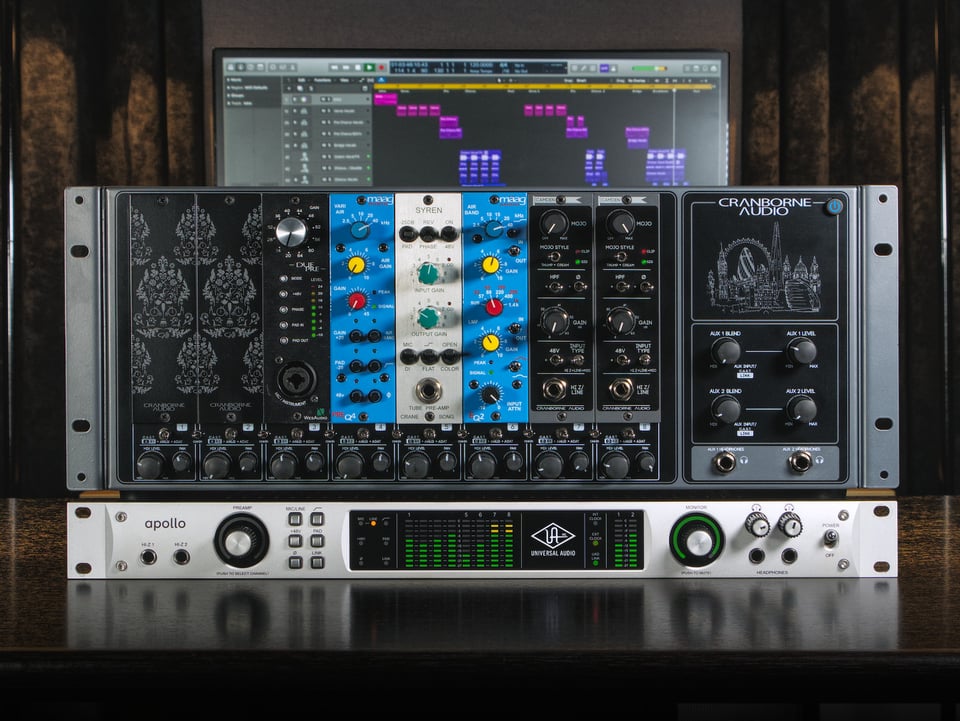Click the Maag Audio logo on the blue EQ2
Screen dimensions: 960x721
(x=507, y=199)
